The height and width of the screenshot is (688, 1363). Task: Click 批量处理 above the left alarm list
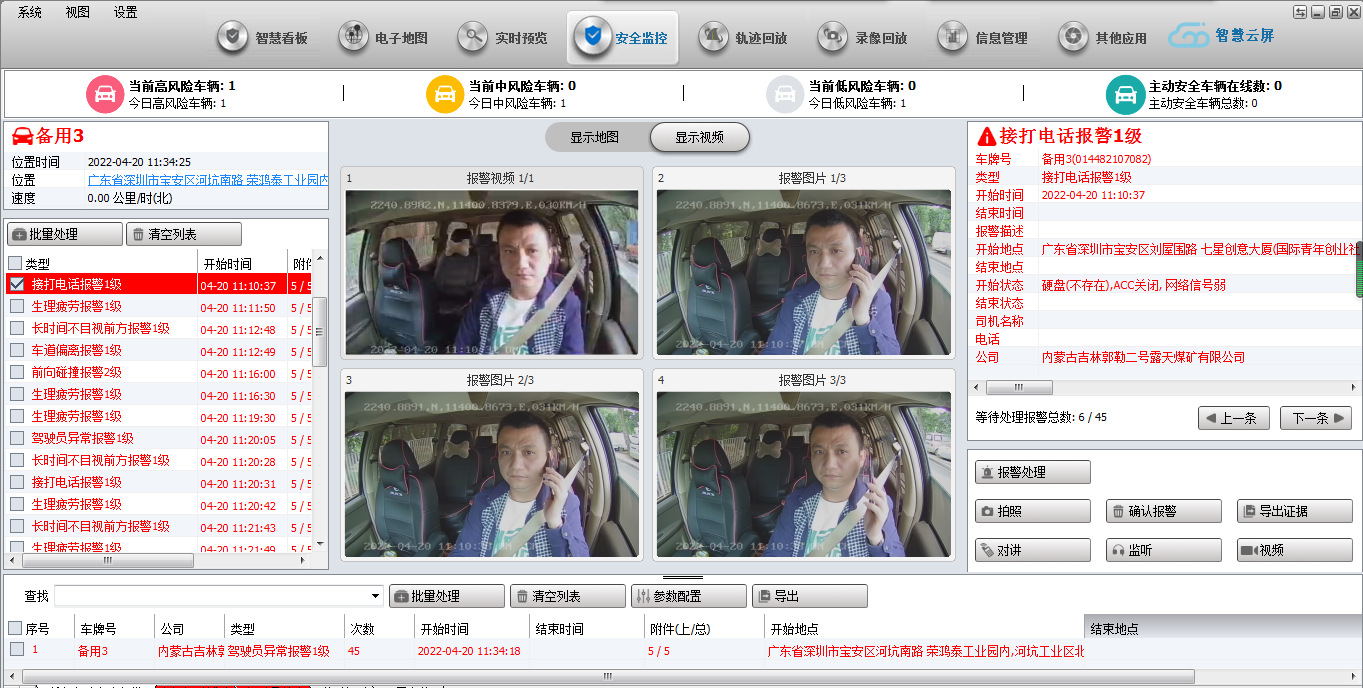pyautogui.click(x=65, y=234)
